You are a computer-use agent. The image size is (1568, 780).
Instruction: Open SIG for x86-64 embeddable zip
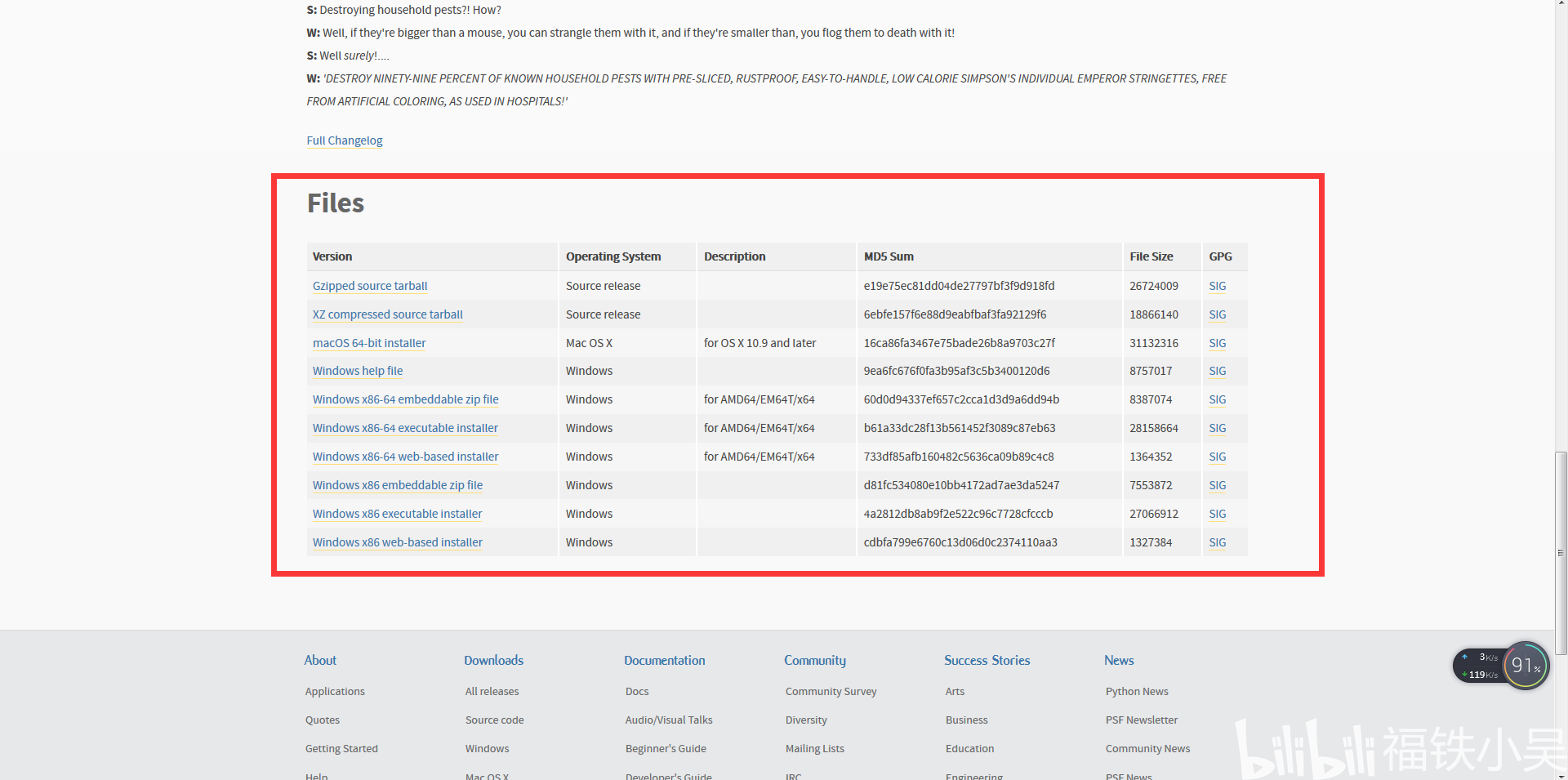click(x=1218, y=399)
